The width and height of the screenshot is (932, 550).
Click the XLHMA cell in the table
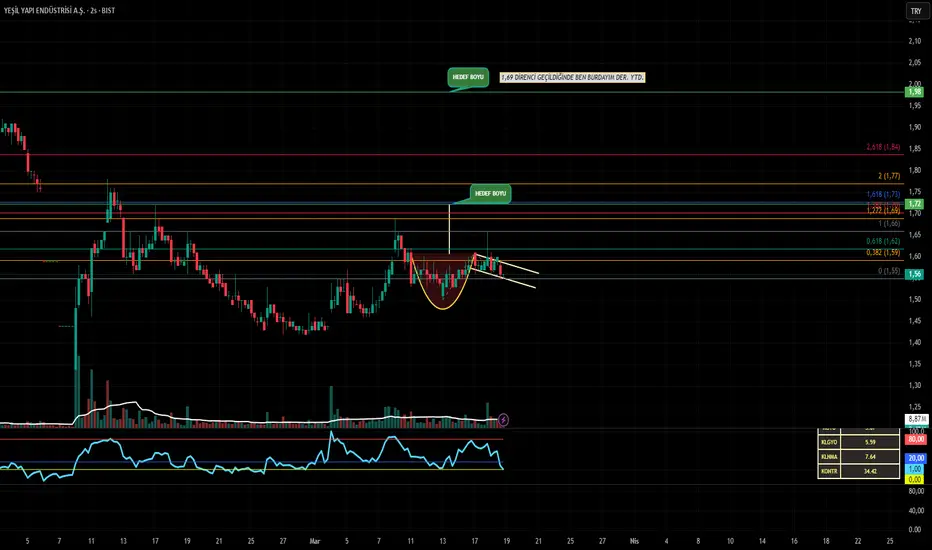829,457
